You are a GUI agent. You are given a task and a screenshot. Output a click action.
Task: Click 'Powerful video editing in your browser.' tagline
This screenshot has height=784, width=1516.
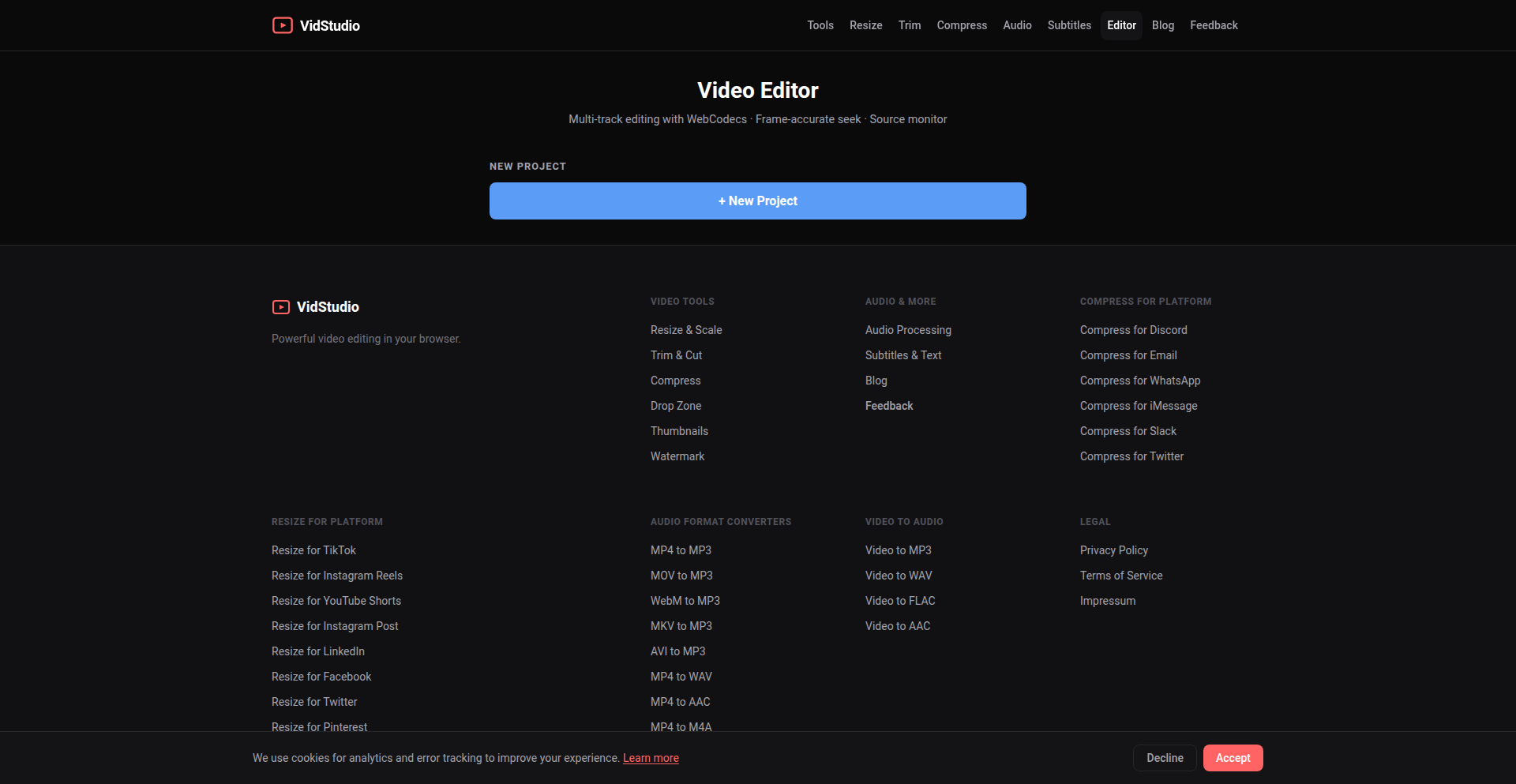click(366, 339)
